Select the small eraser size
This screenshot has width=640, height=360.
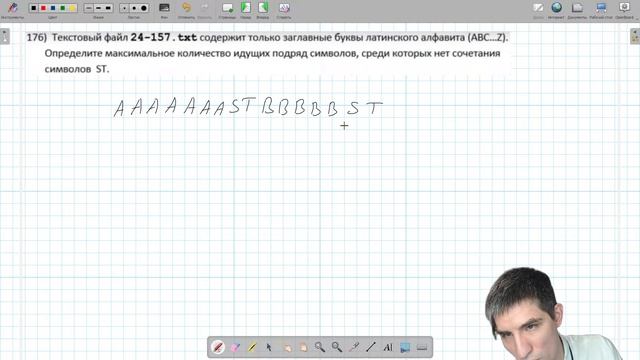(124, 8)
